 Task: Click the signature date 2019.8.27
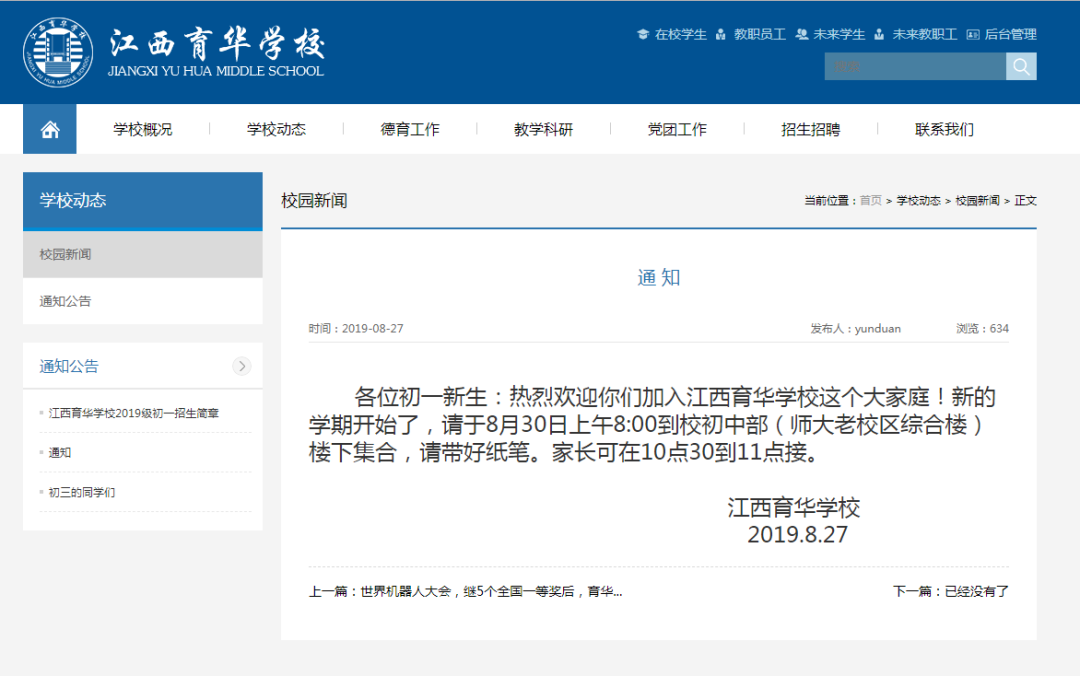[x=798, y=534]
